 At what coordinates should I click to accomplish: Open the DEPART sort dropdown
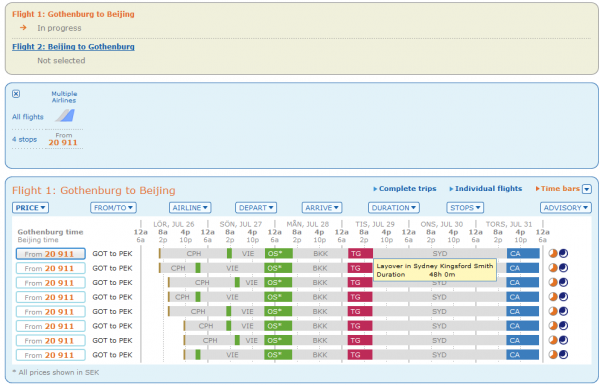[256, 208]
